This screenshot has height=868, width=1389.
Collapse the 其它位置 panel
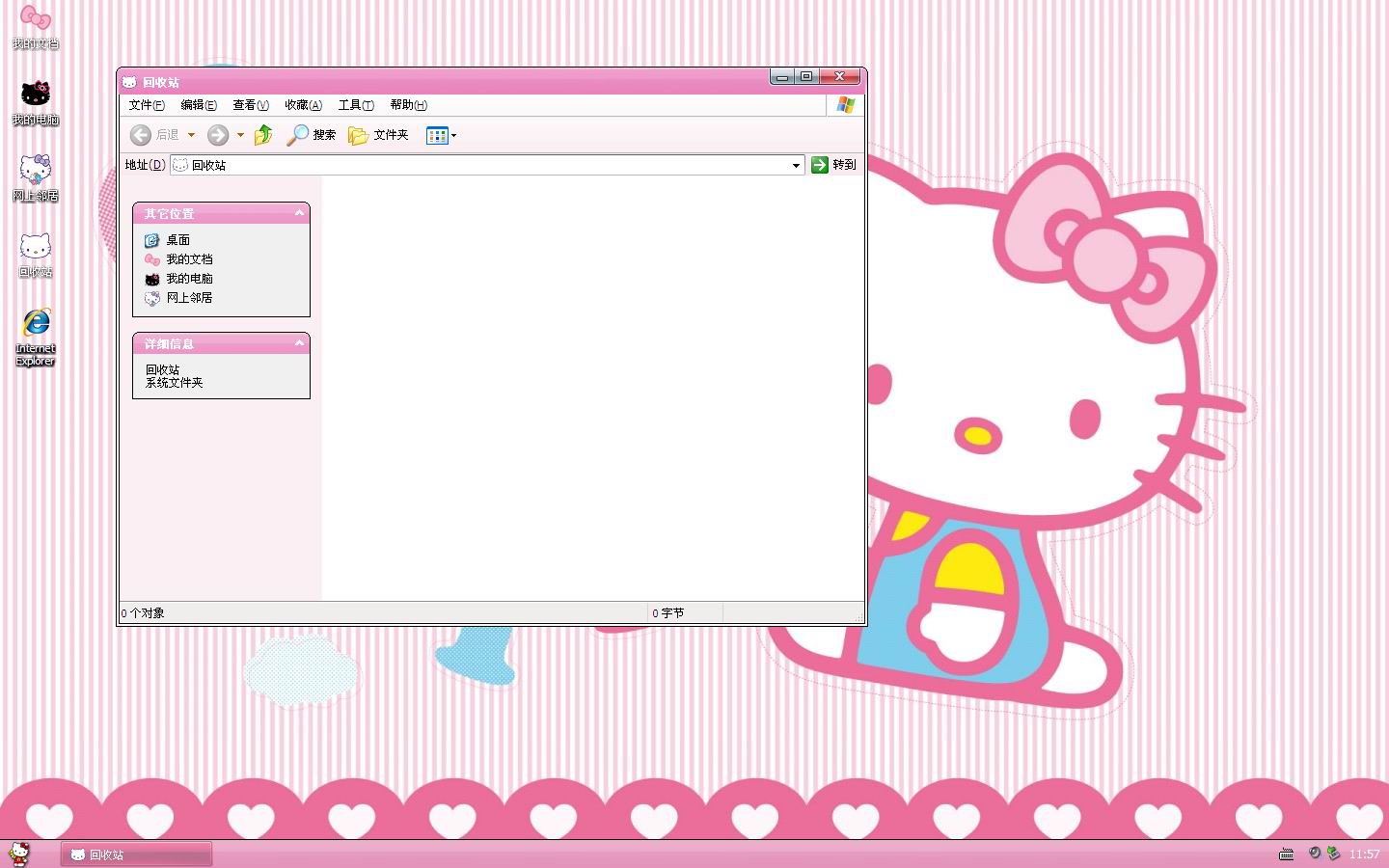point(299,213)
